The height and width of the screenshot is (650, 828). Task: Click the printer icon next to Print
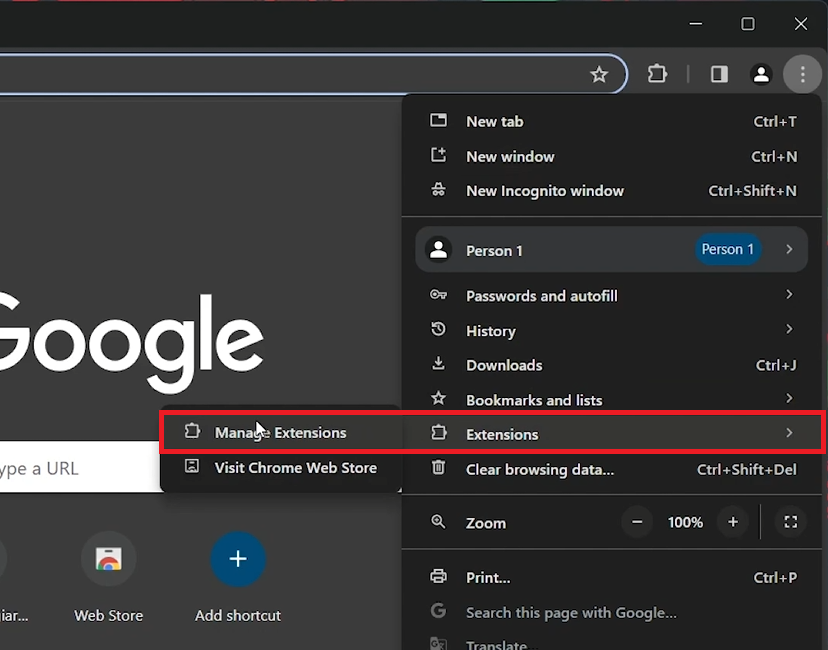[x=438, y=576]
